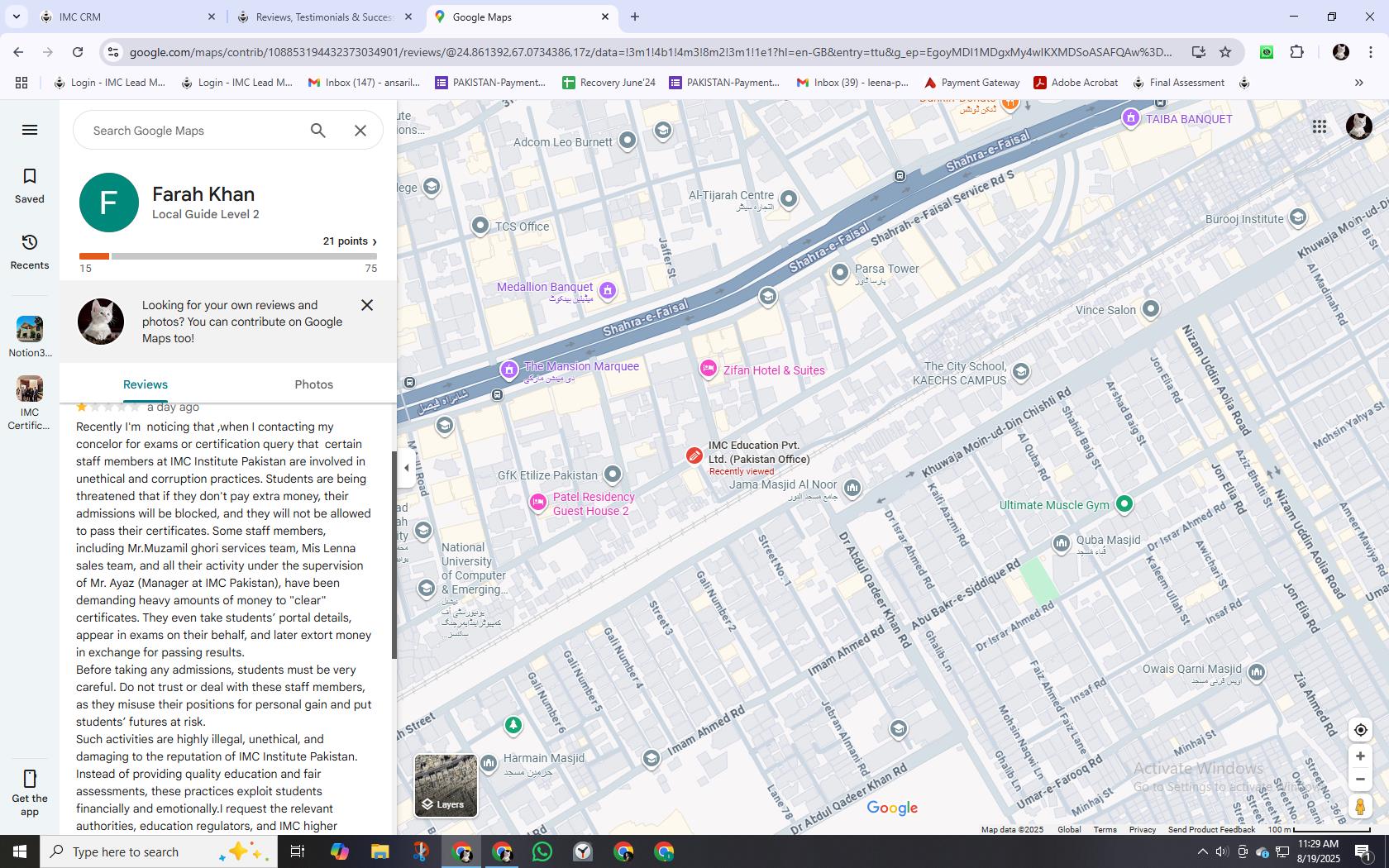Select the TCS Office pin

tap(480, 226)
